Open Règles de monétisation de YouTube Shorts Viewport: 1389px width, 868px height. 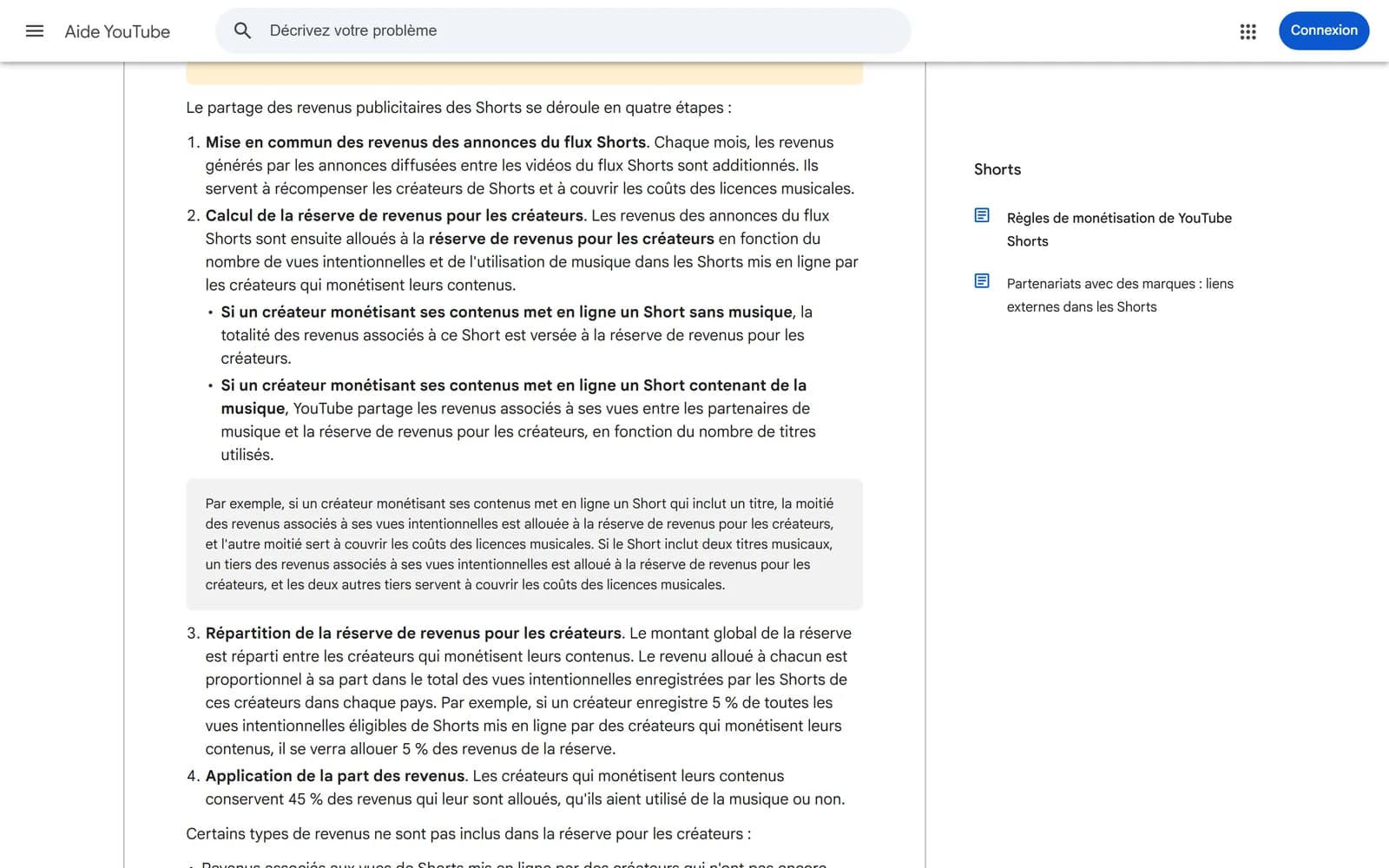(1119, 229)
